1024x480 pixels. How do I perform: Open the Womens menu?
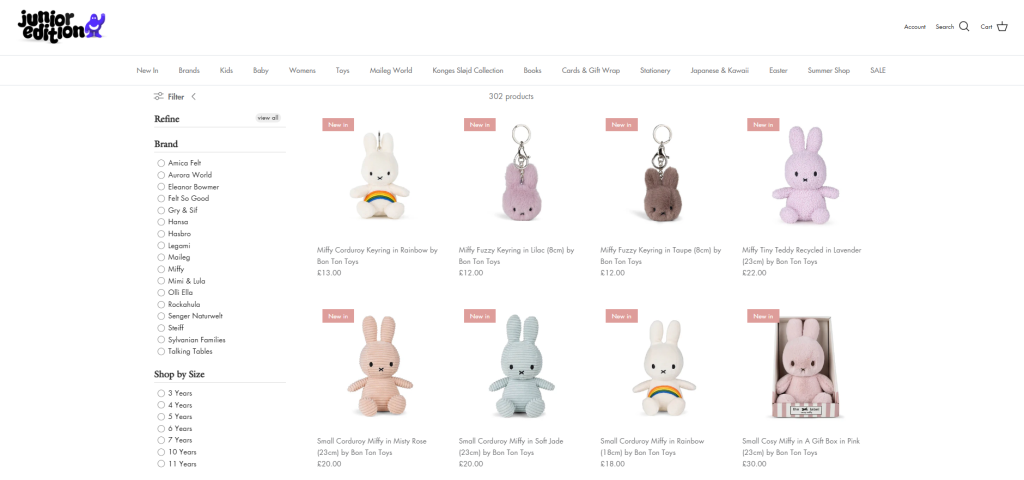click(x=302, y=71)
